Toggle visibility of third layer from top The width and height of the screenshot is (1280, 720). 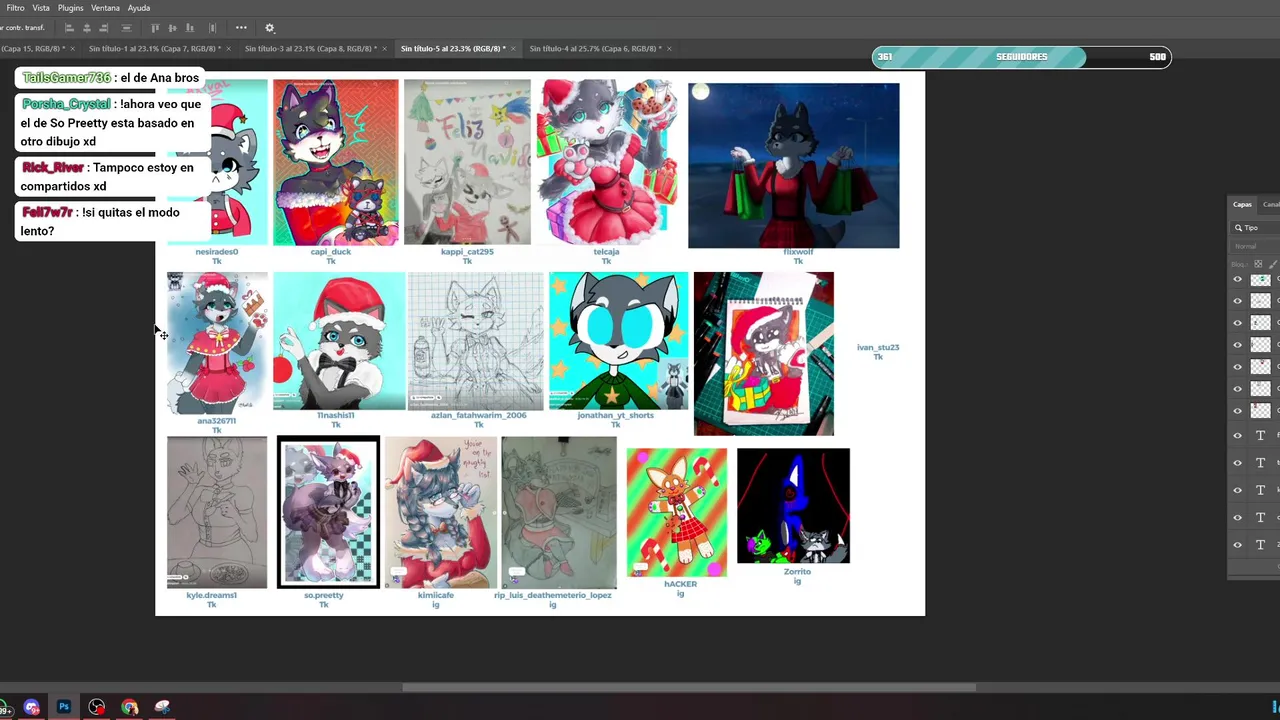[1237, 323]
